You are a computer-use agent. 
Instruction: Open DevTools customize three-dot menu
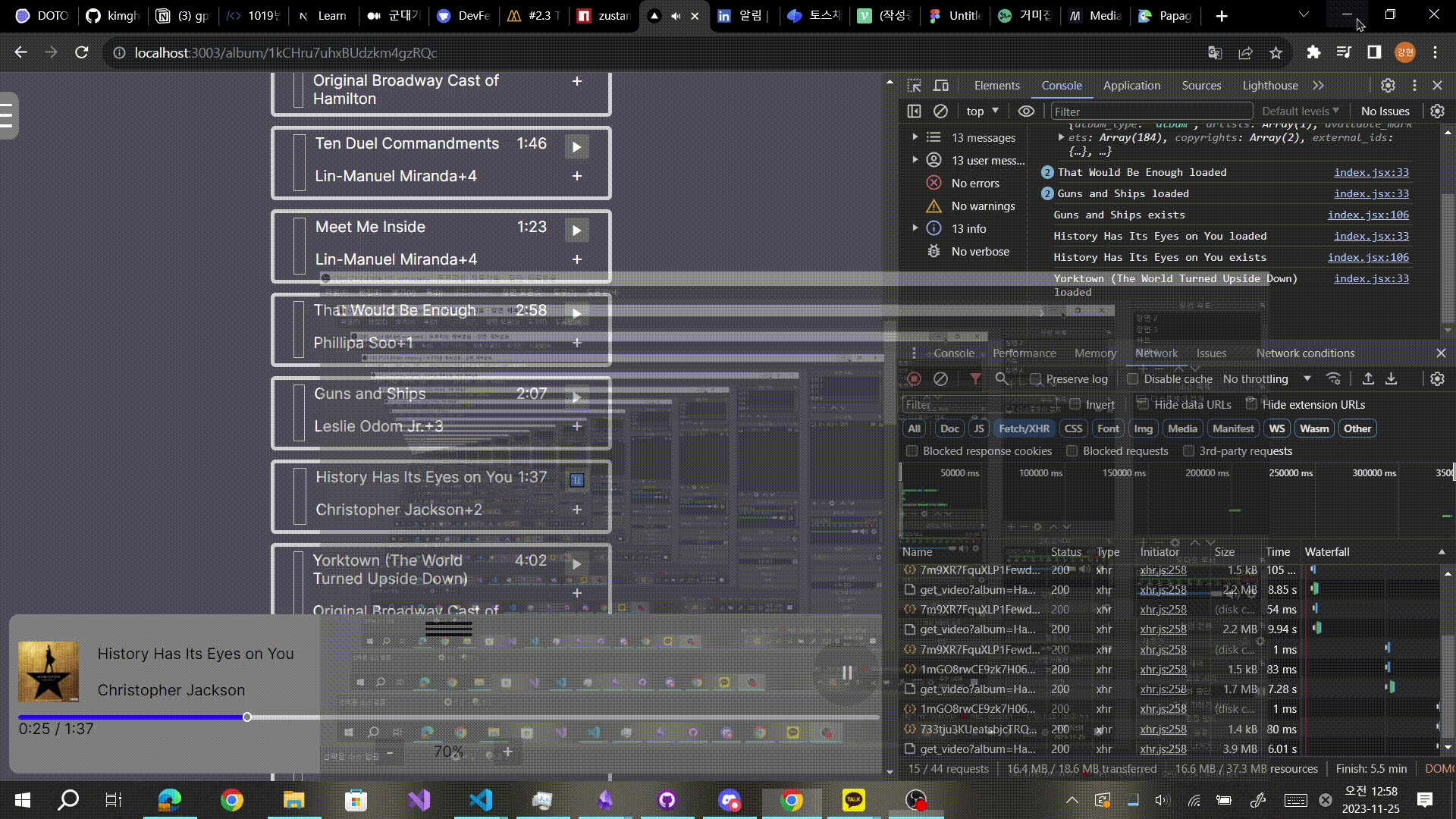click(x=1414, y=86)
